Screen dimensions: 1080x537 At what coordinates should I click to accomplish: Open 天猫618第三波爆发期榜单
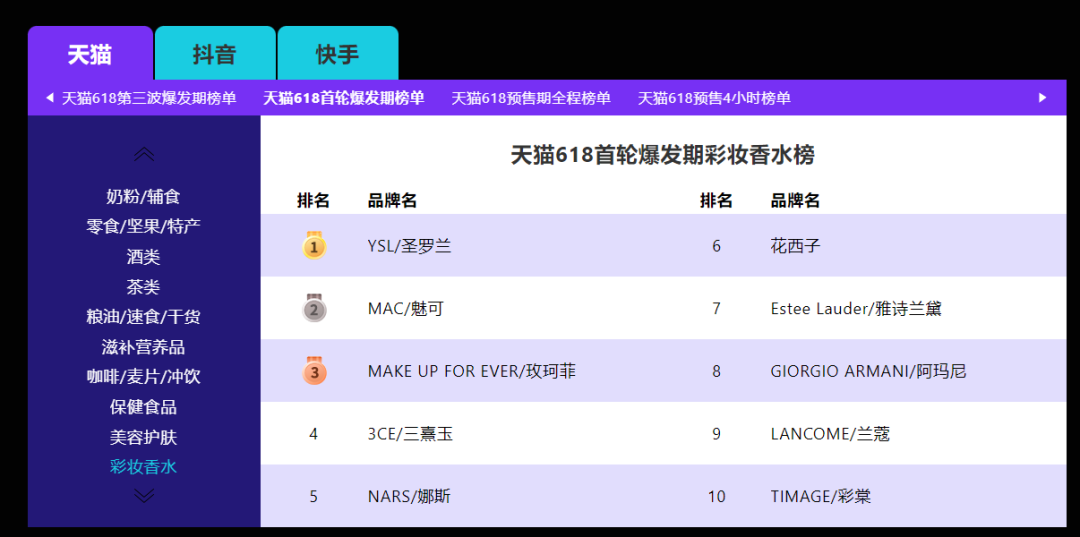[x=149, y=98]
